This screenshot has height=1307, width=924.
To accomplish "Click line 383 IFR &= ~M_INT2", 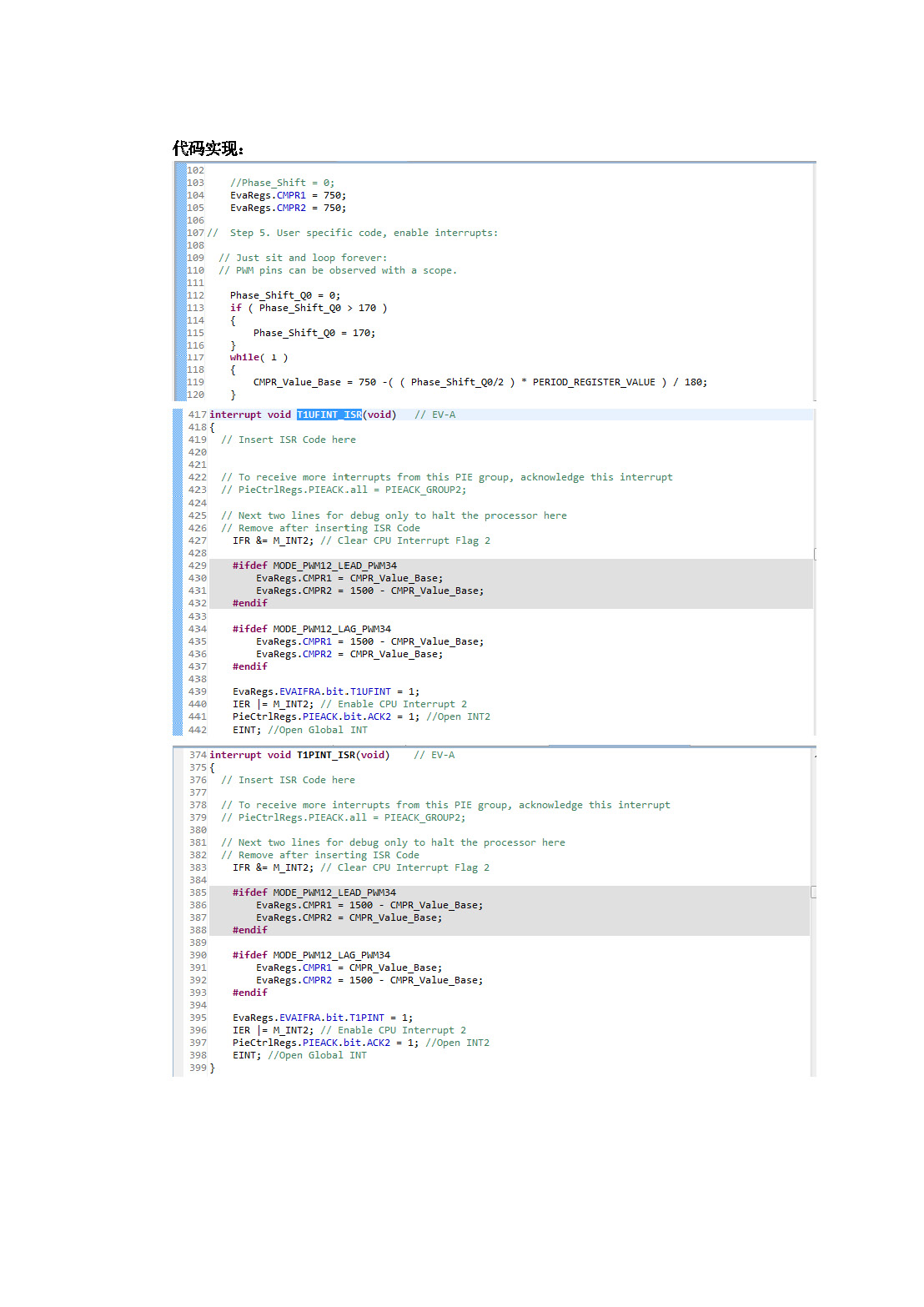I will [361, 867].
